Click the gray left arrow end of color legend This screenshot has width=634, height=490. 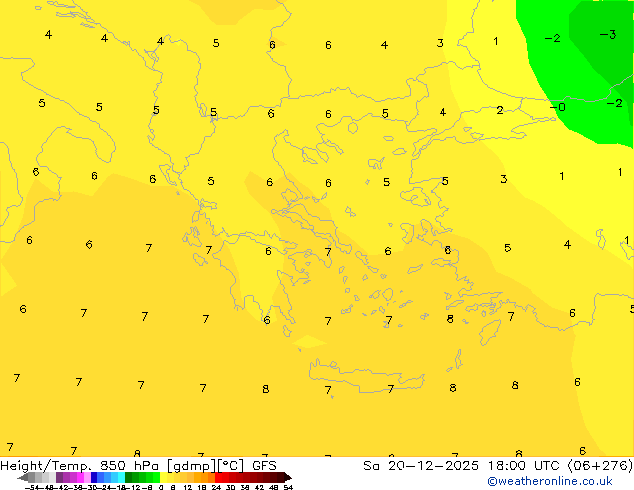(23, 478)
